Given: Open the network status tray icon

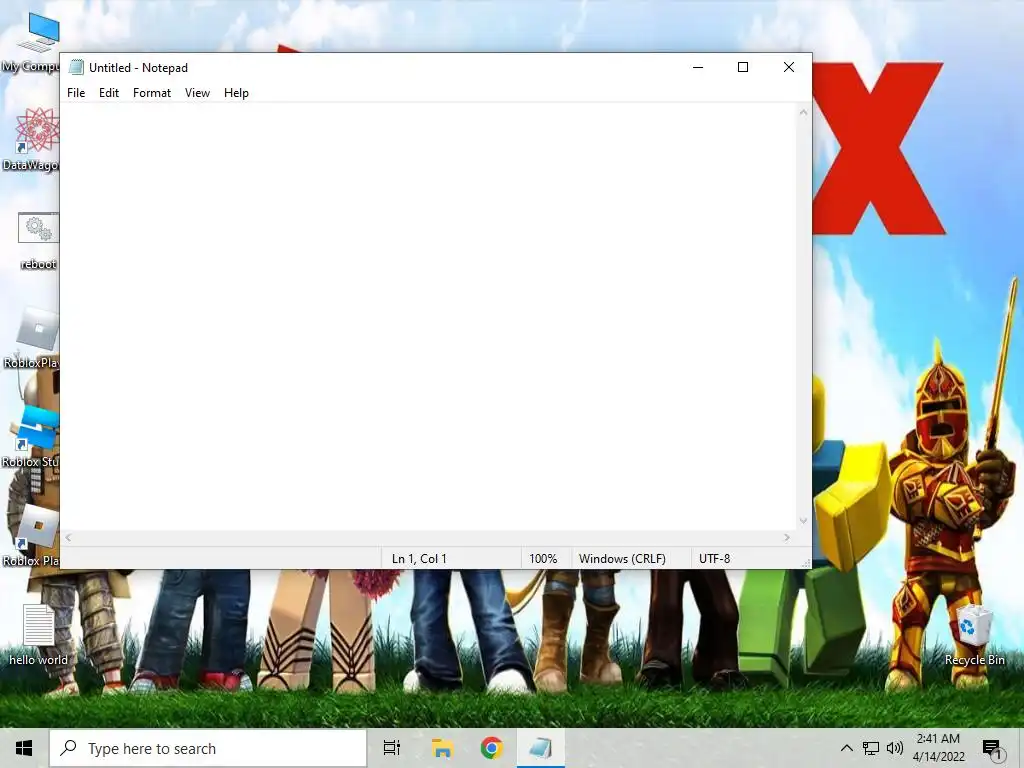Looking at the screenshot, I should tap(871, 748).
